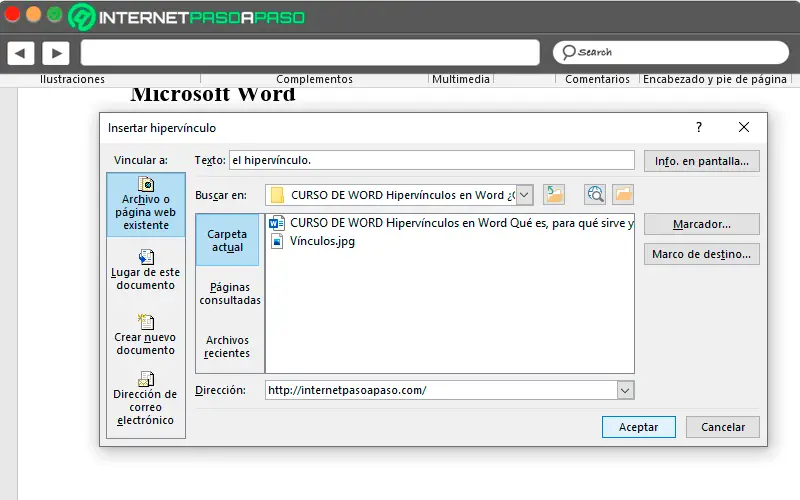Image resolution: width=800 pixels, height=500 pixels.
Task: Click the Comentarios ribbon group label
Action: tap(597, 79)
